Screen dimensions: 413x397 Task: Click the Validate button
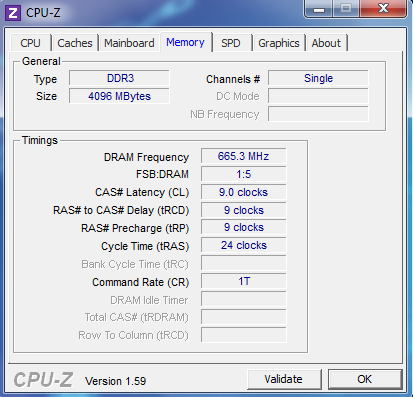tap(284, 379)
